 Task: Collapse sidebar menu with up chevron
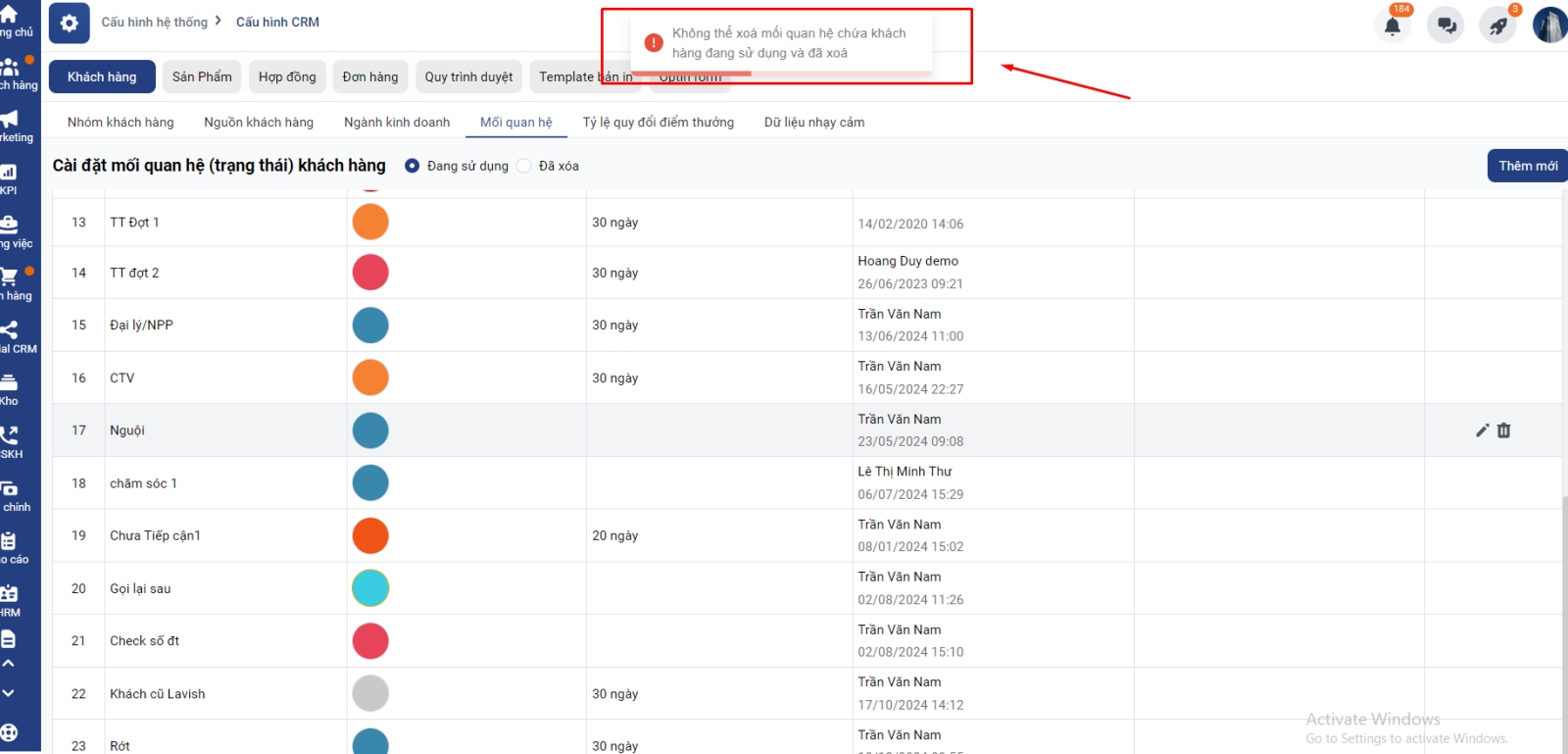[x=9, y=664]
